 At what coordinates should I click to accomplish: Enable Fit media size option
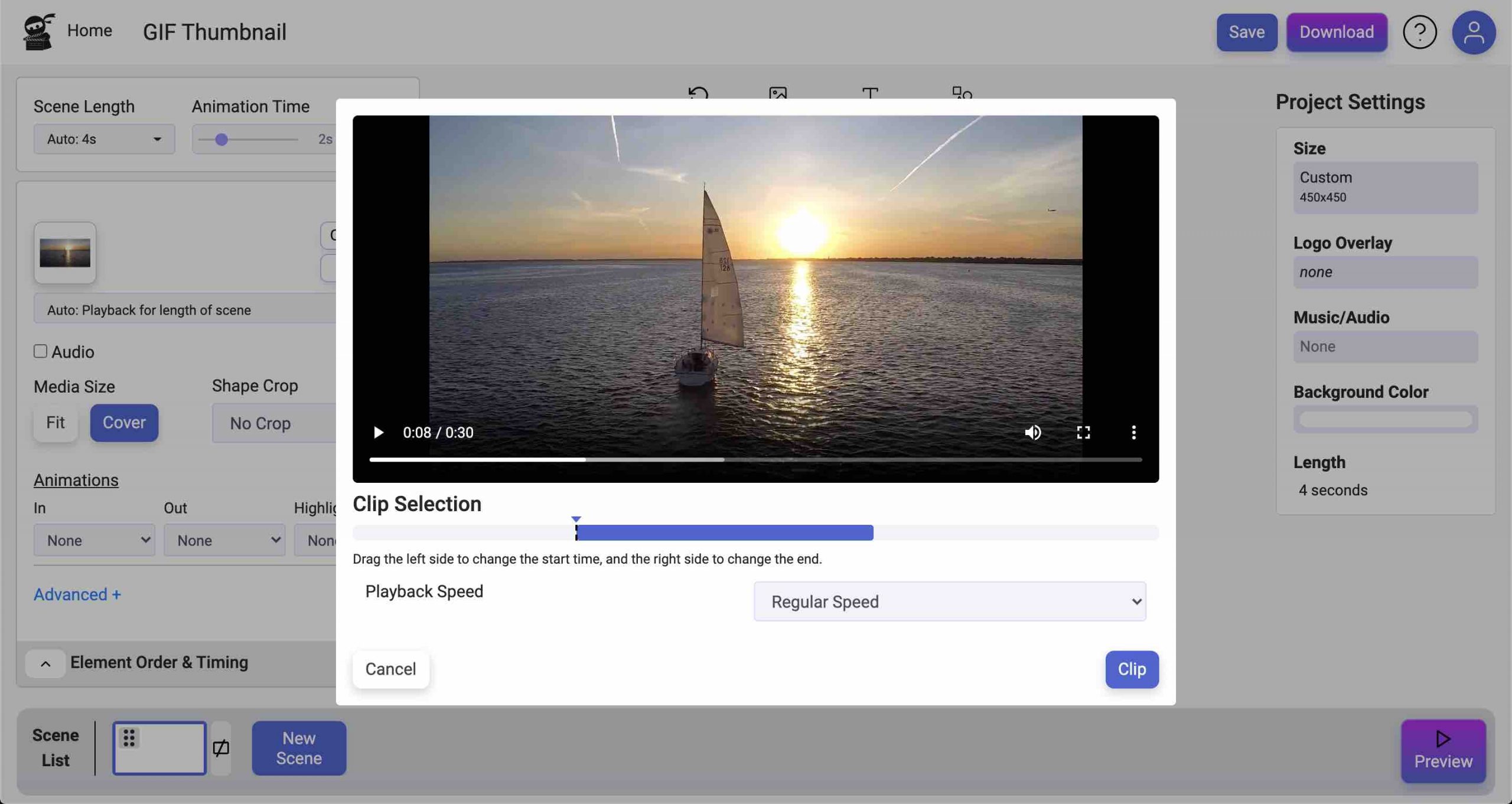(54, 422)
